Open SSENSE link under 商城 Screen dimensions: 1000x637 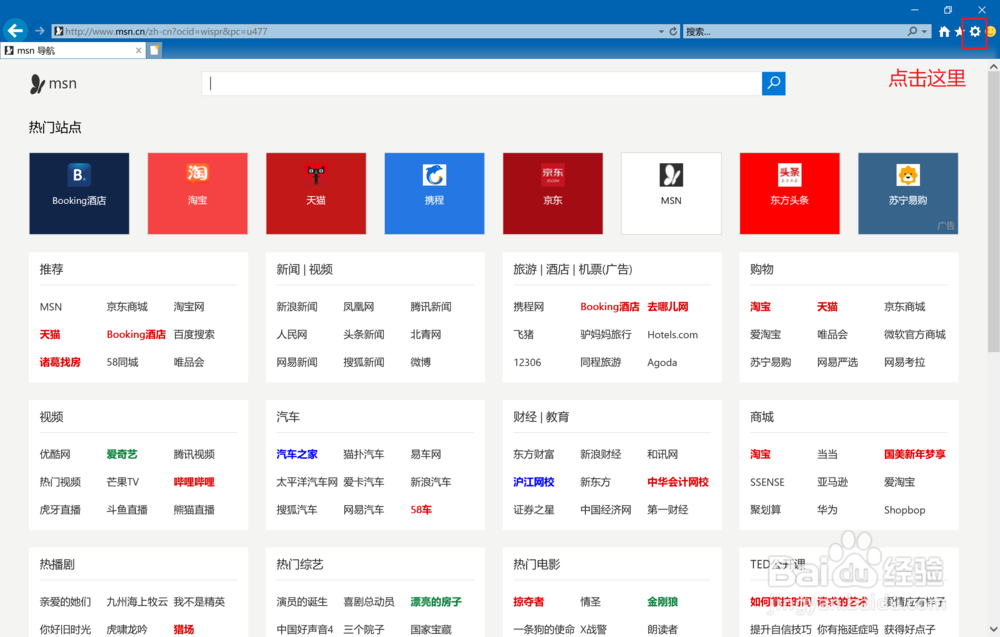click(767, 482)
